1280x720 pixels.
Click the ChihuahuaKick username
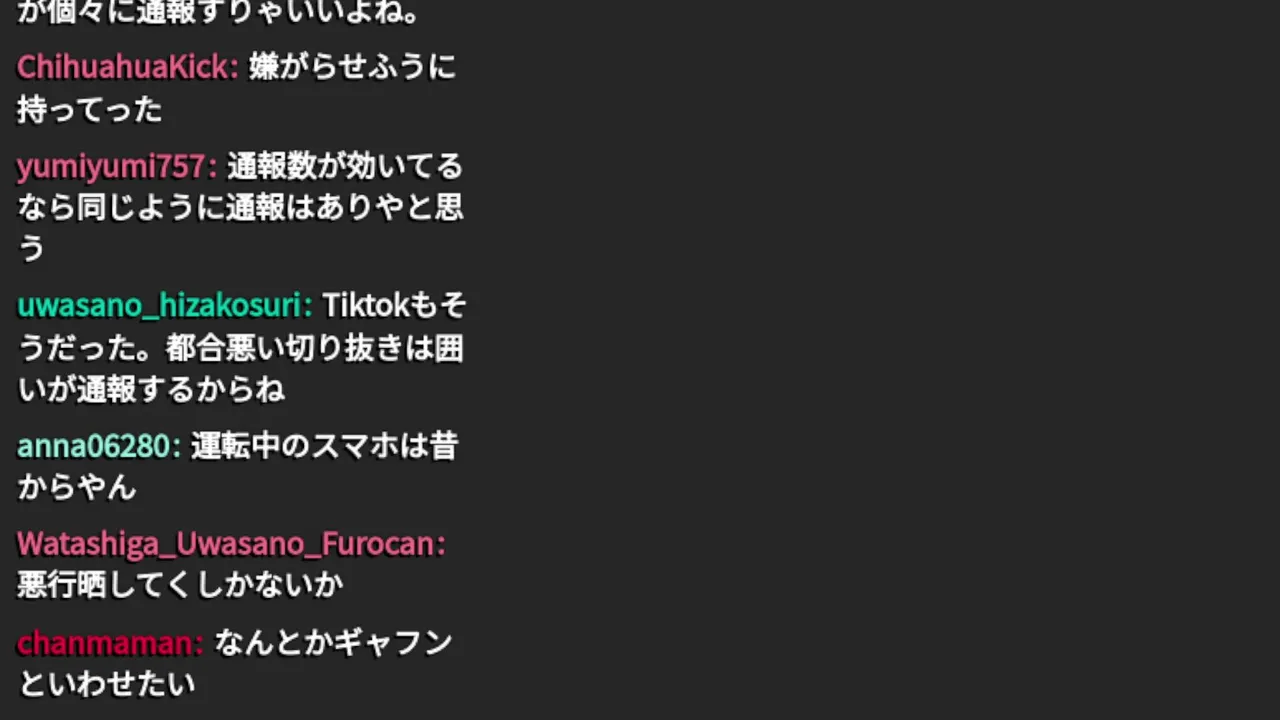[127, 67]
